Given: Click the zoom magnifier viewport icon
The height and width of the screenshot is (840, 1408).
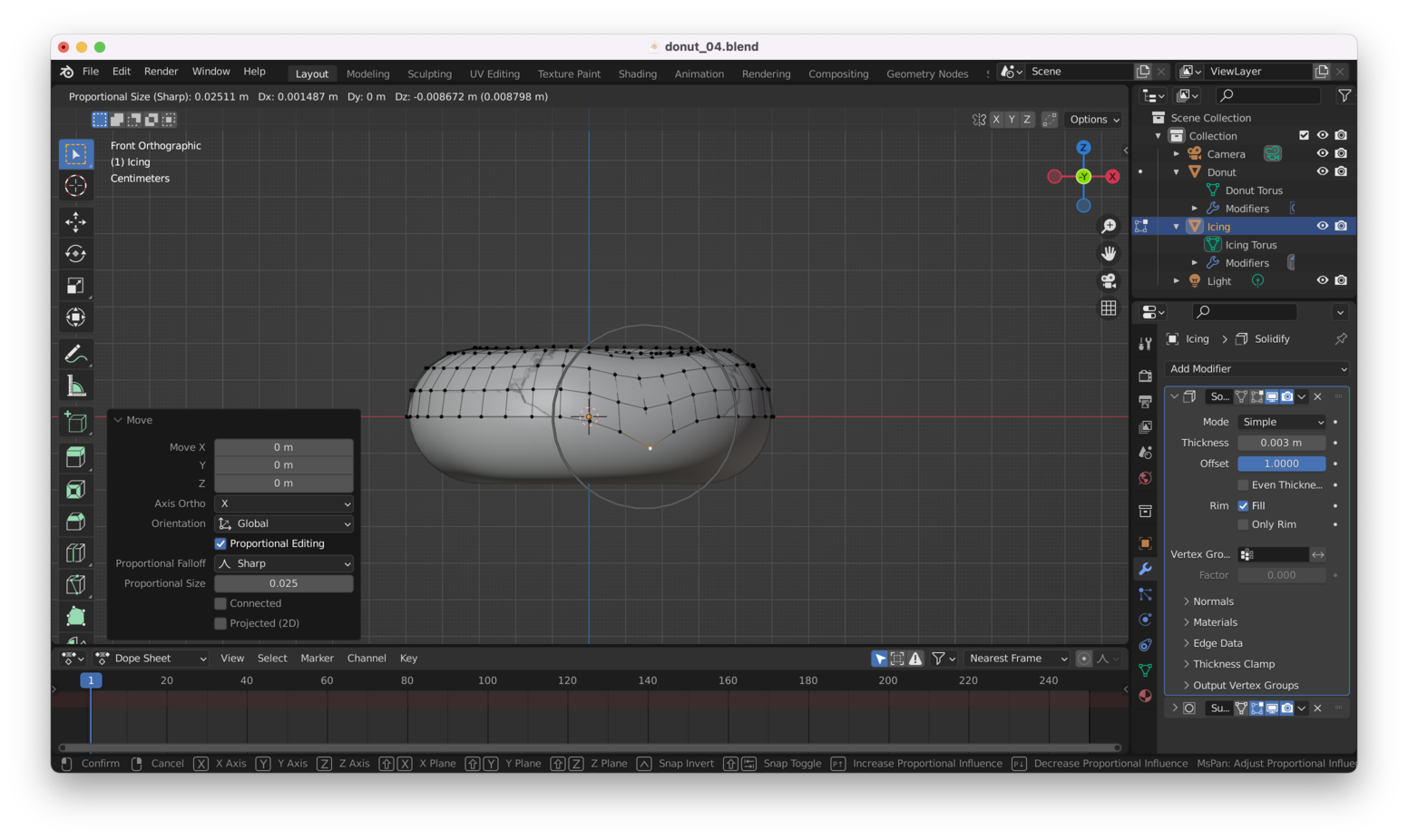Looking at the screenshot, I should point(1109,226).
